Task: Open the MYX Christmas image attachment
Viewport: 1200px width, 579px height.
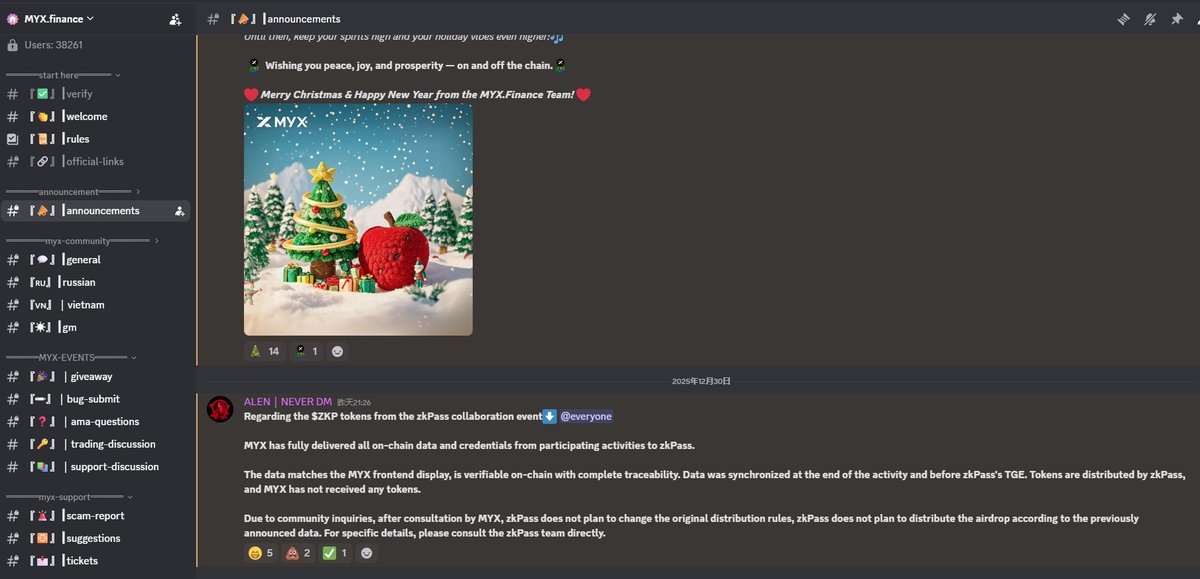Action: [x=358, y=220]
